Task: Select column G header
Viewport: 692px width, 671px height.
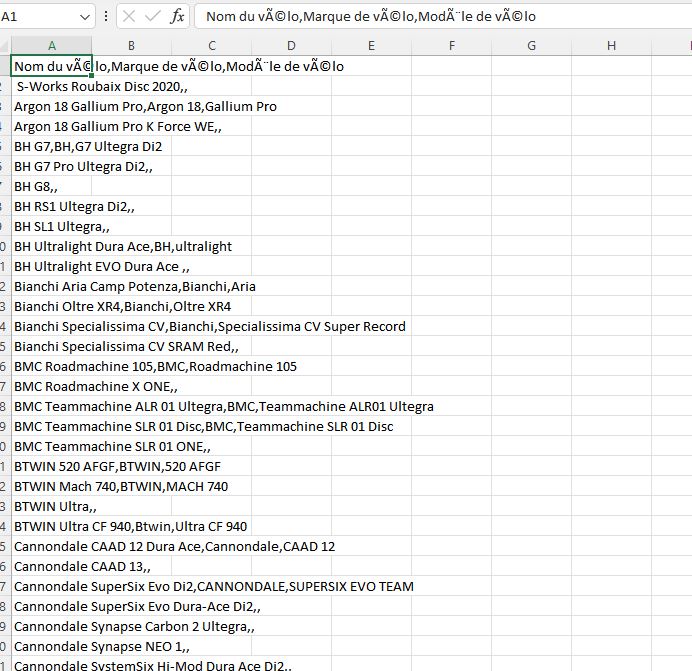Action: tap(531, 45)
